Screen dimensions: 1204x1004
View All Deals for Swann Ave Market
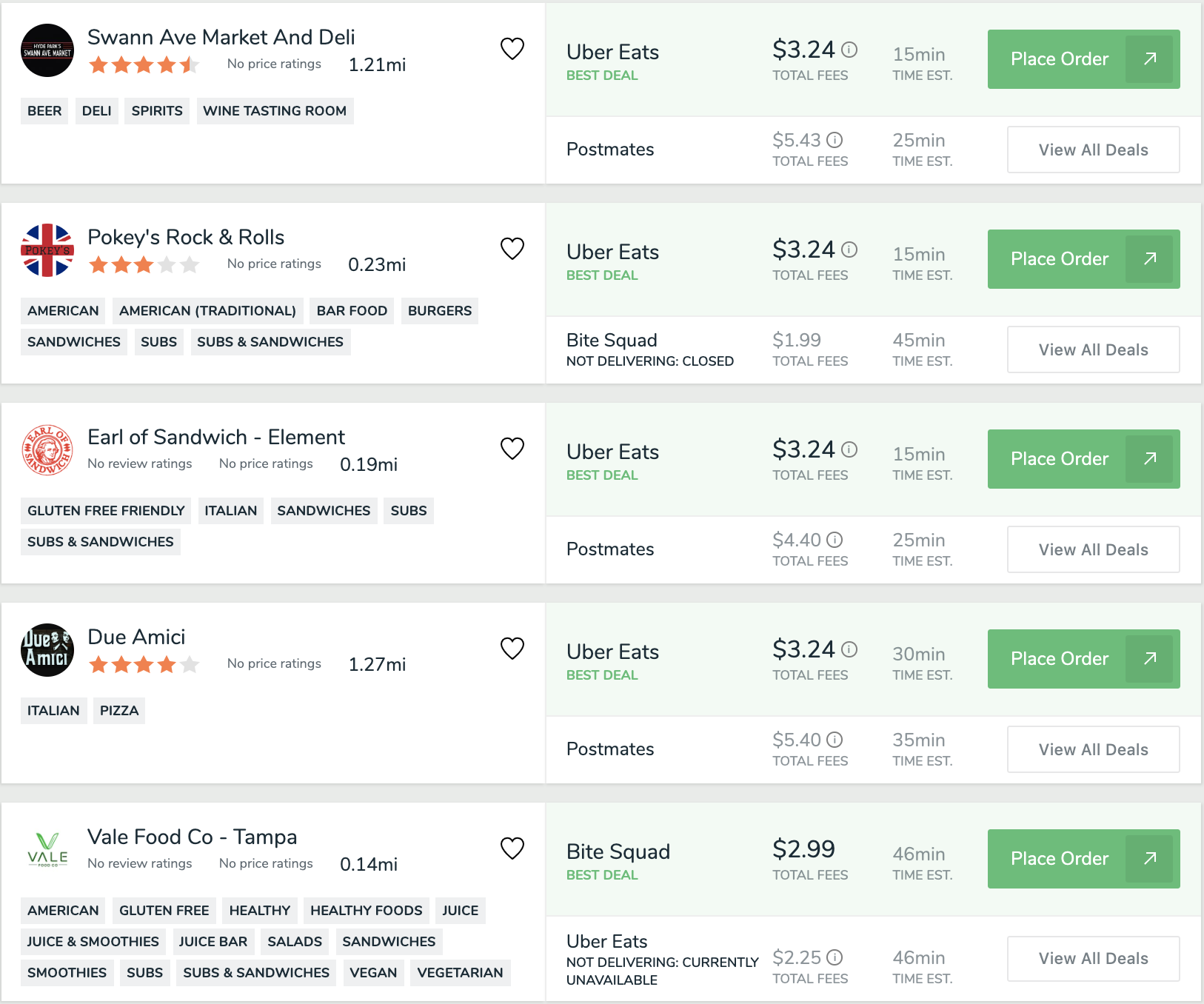pos(1094,150)
